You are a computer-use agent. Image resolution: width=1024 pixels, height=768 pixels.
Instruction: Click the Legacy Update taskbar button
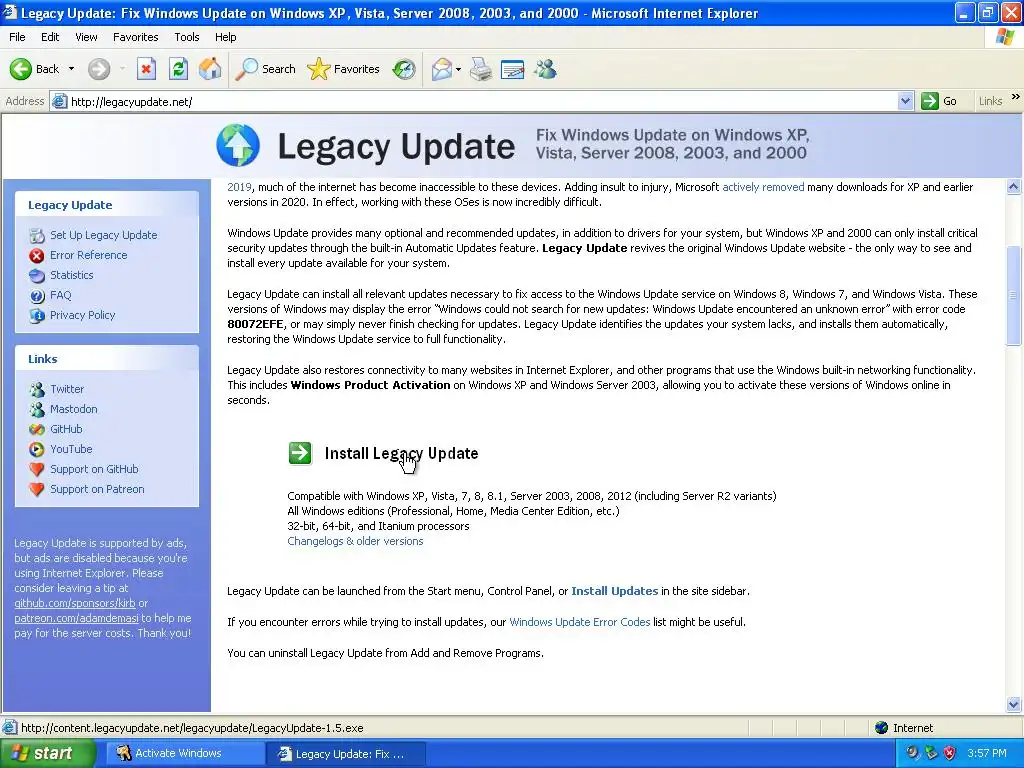pos(346,754)
